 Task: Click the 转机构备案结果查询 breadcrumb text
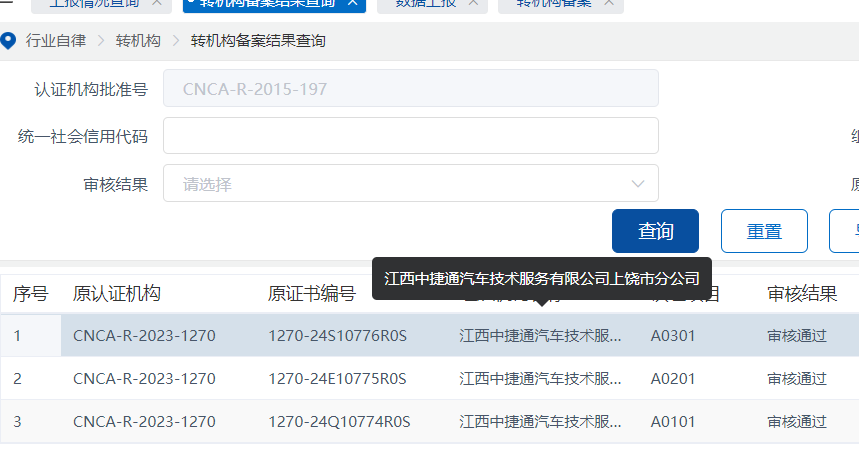click(x=258, y=41)
